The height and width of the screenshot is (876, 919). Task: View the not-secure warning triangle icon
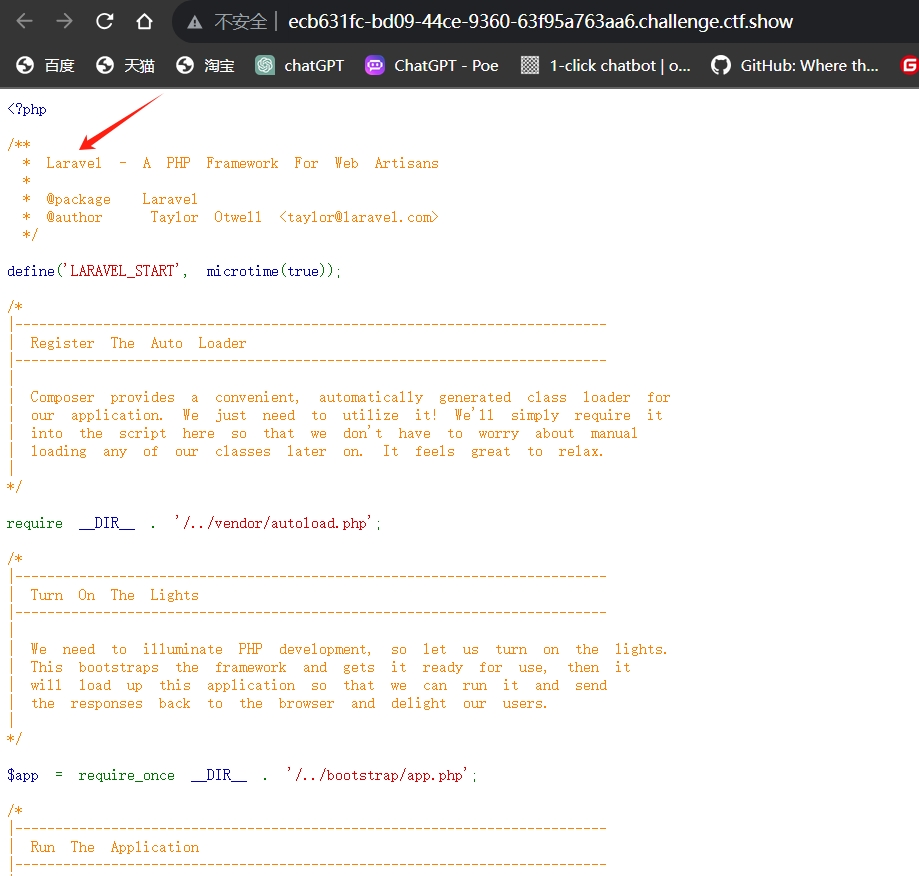click(195, 23)
